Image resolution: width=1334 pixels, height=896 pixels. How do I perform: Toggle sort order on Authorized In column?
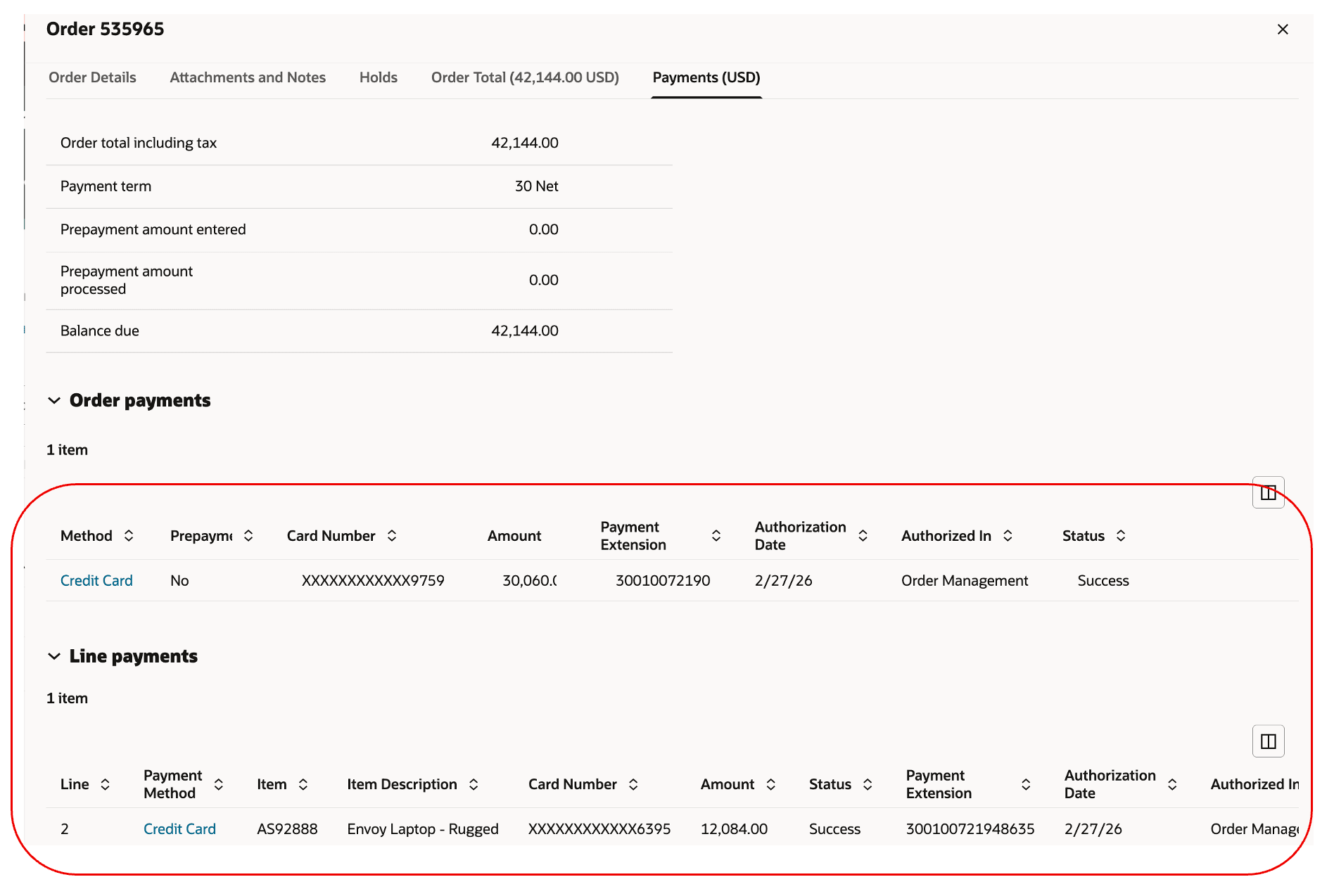click(1008, 535)
